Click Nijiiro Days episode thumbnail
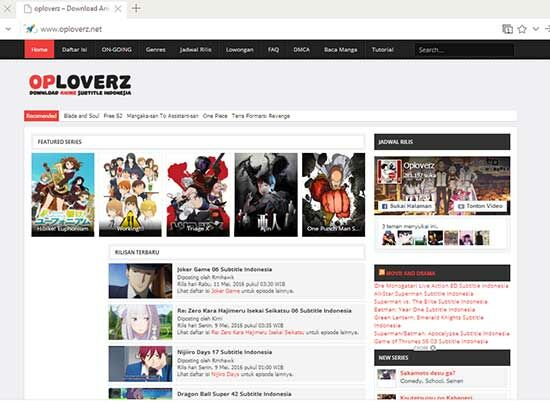Image resolution: width=550 pixels, height=403 pixels. (x=140, y=364)
